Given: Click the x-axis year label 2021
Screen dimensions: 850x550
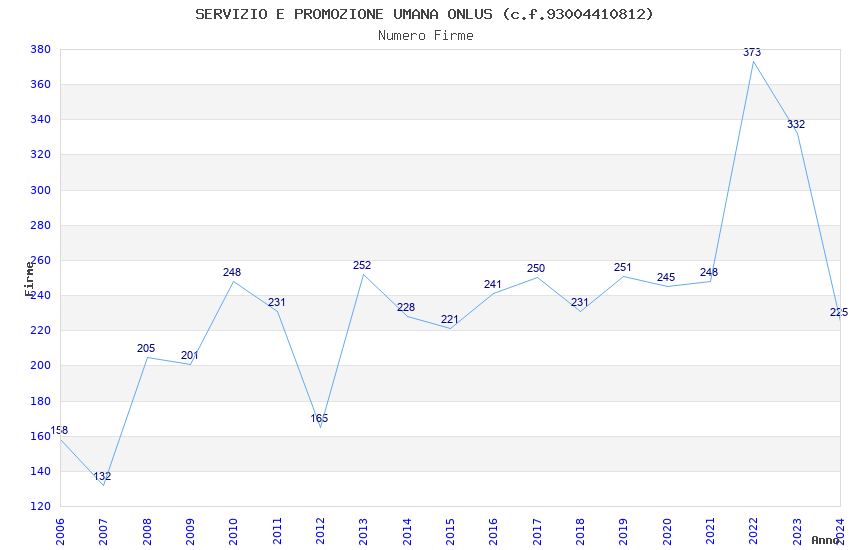Looking at the screenshot, I should 711,532.
